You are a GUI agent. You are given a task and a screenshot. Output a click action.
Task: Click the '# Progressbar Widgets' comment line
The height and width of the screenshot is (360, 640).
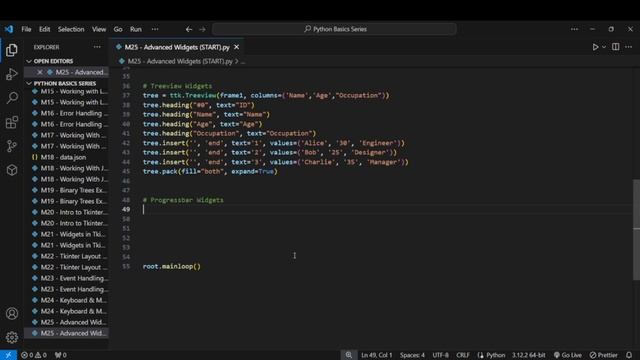[183, 200]
